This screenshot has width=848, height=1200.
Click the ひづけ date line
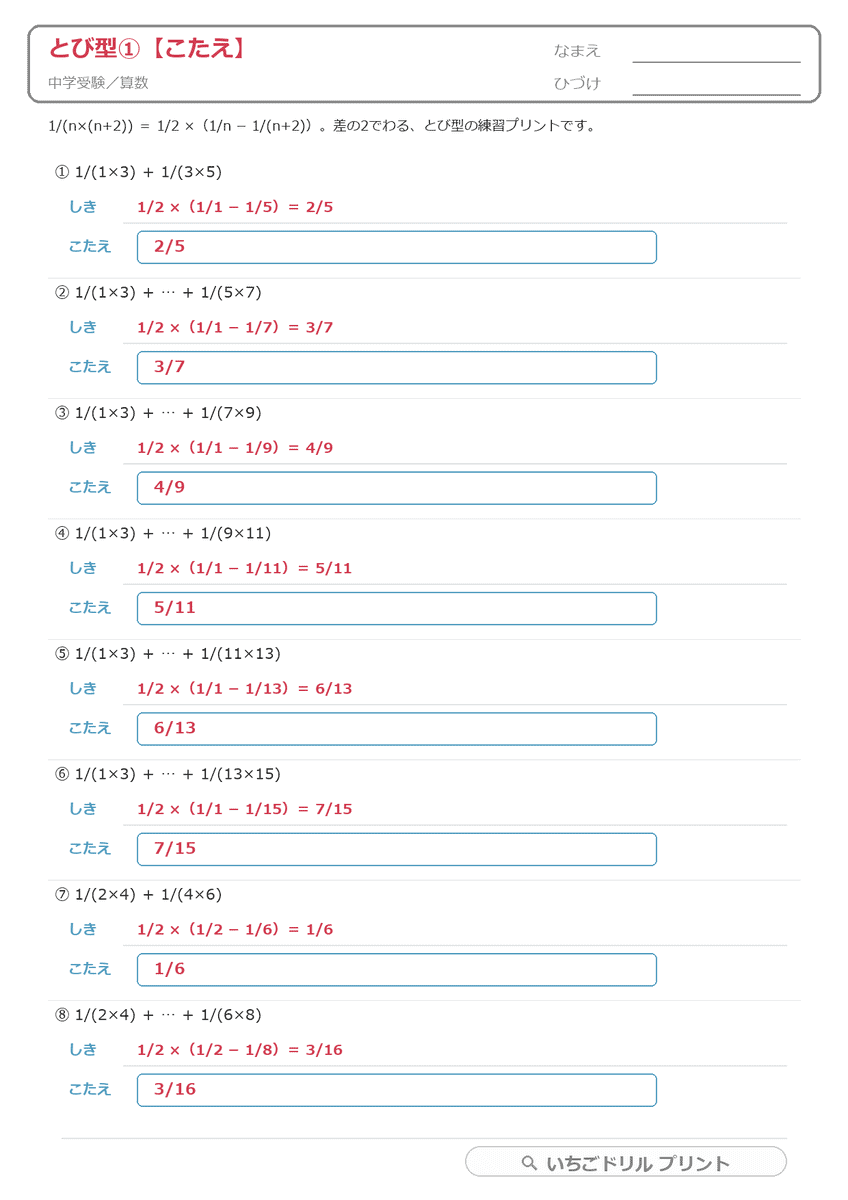pos(717,91)
